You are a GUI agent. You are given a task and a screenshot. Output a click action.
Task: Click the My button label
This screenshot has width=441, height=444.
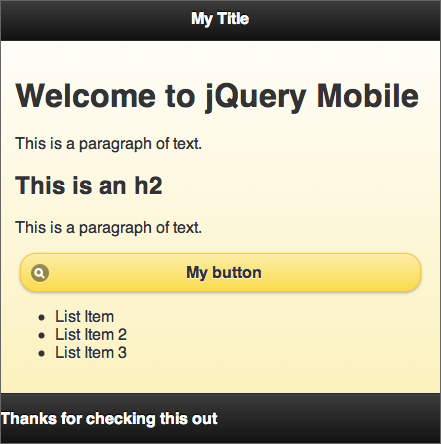[224, 273]
